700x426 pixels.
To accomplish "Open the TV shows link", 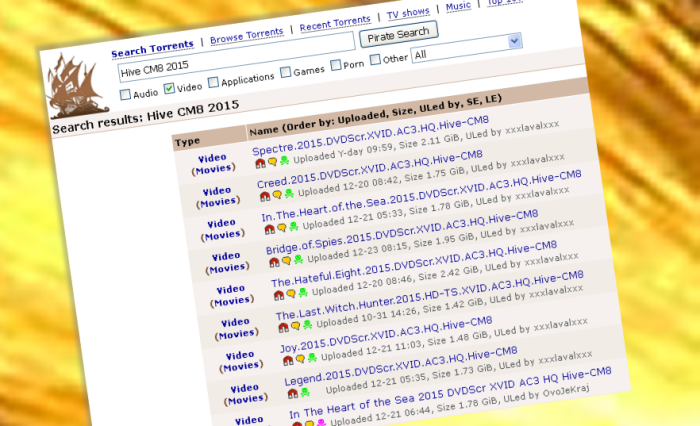I will 408,13.
